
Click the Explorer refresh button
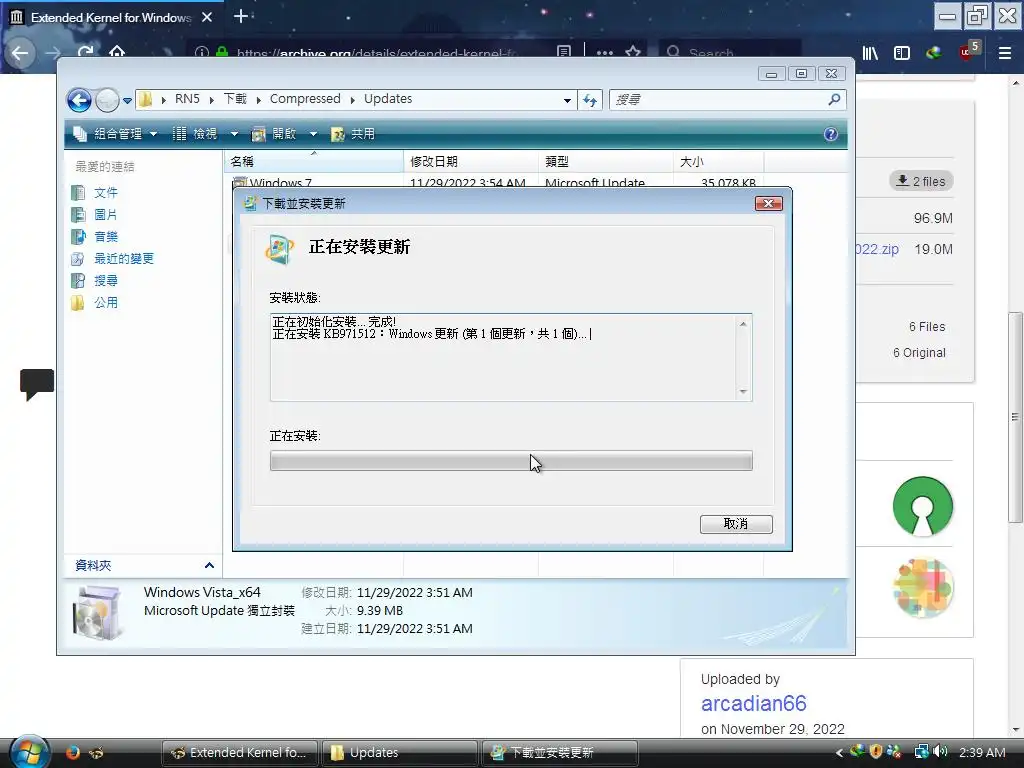[x=590, y=100]
